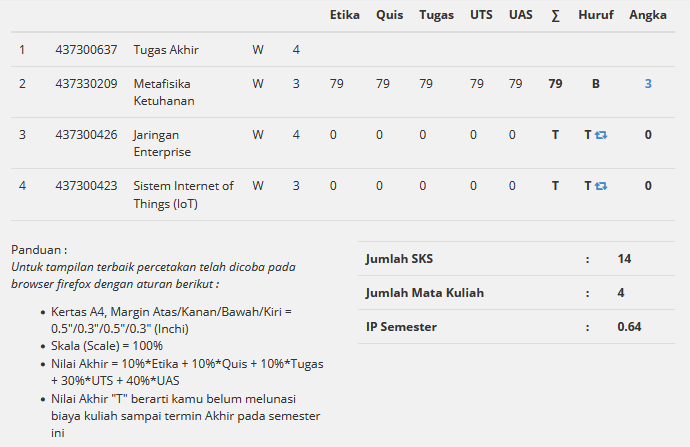This screenshot has width=690, height=447.
Task: Click course code 437330209
Action: (86, 84)
